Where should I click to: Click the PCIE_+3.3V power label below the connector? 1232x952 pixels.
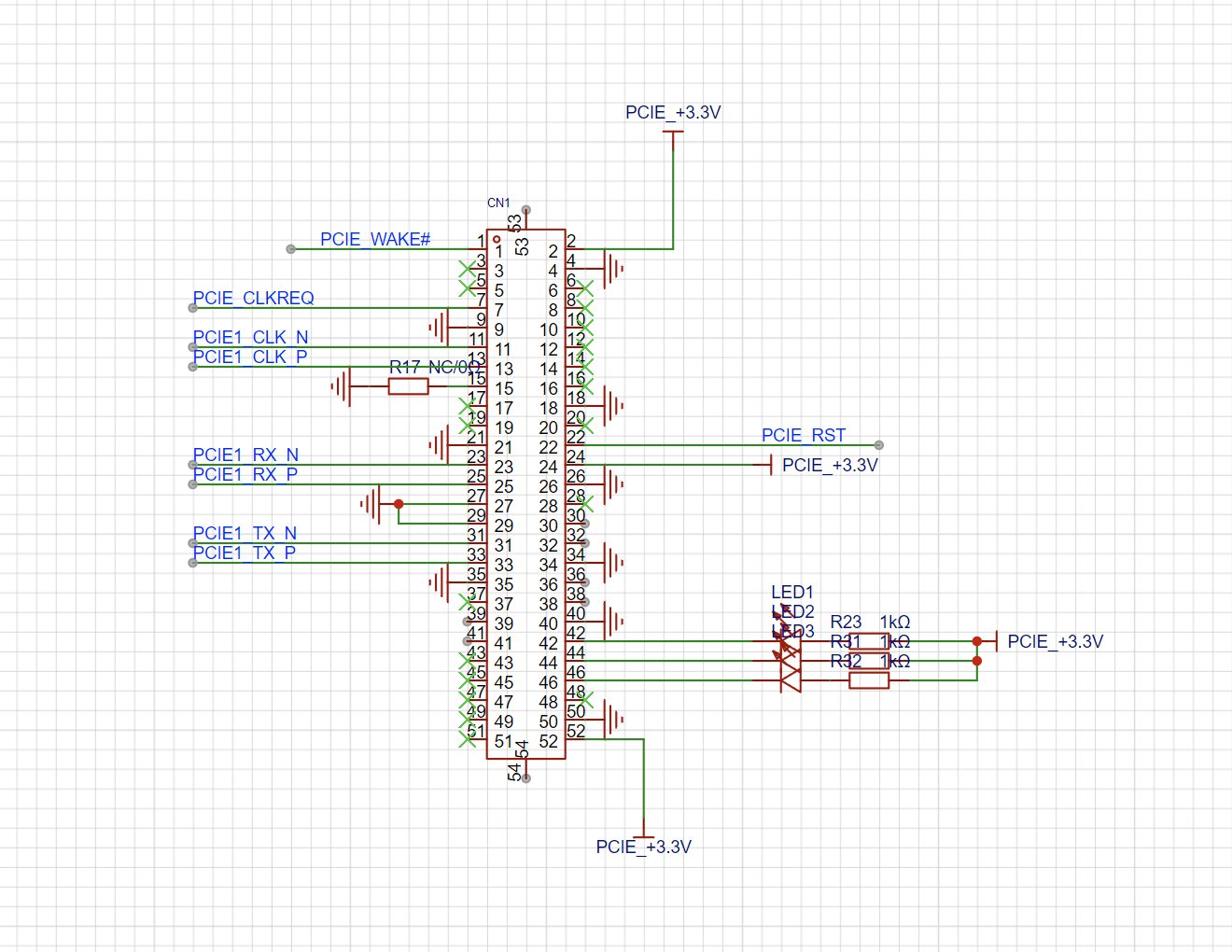pos(644,847)
